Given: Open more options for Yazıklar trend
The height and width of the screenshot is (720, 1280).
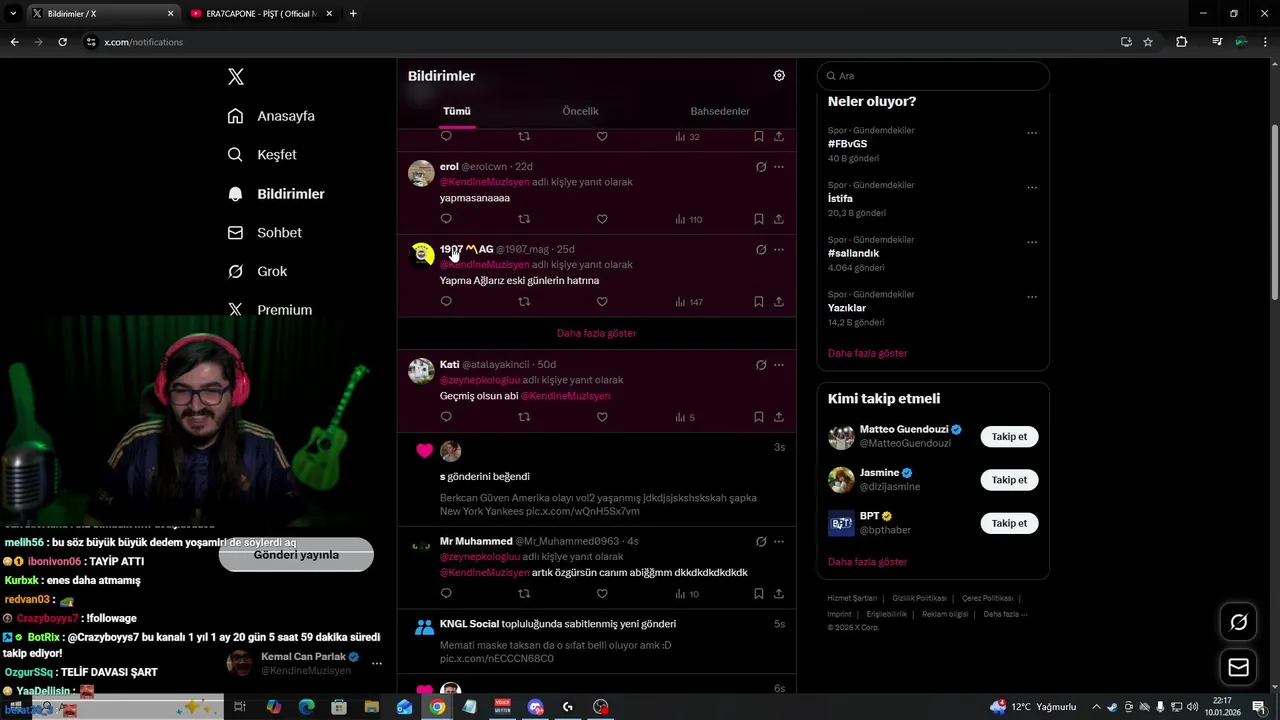Looking at the screenshot, I should [1032, 297].
